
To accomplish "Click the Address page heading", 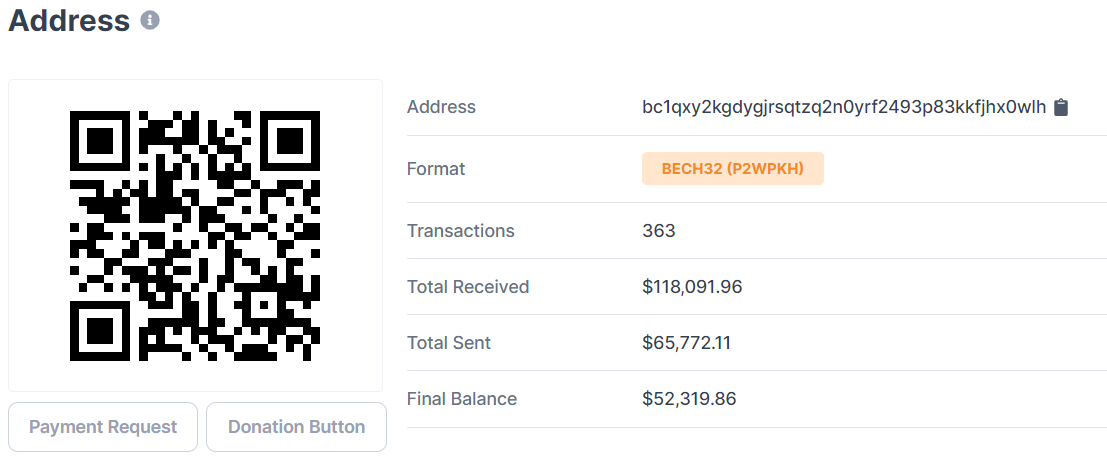I will (69, 20).
